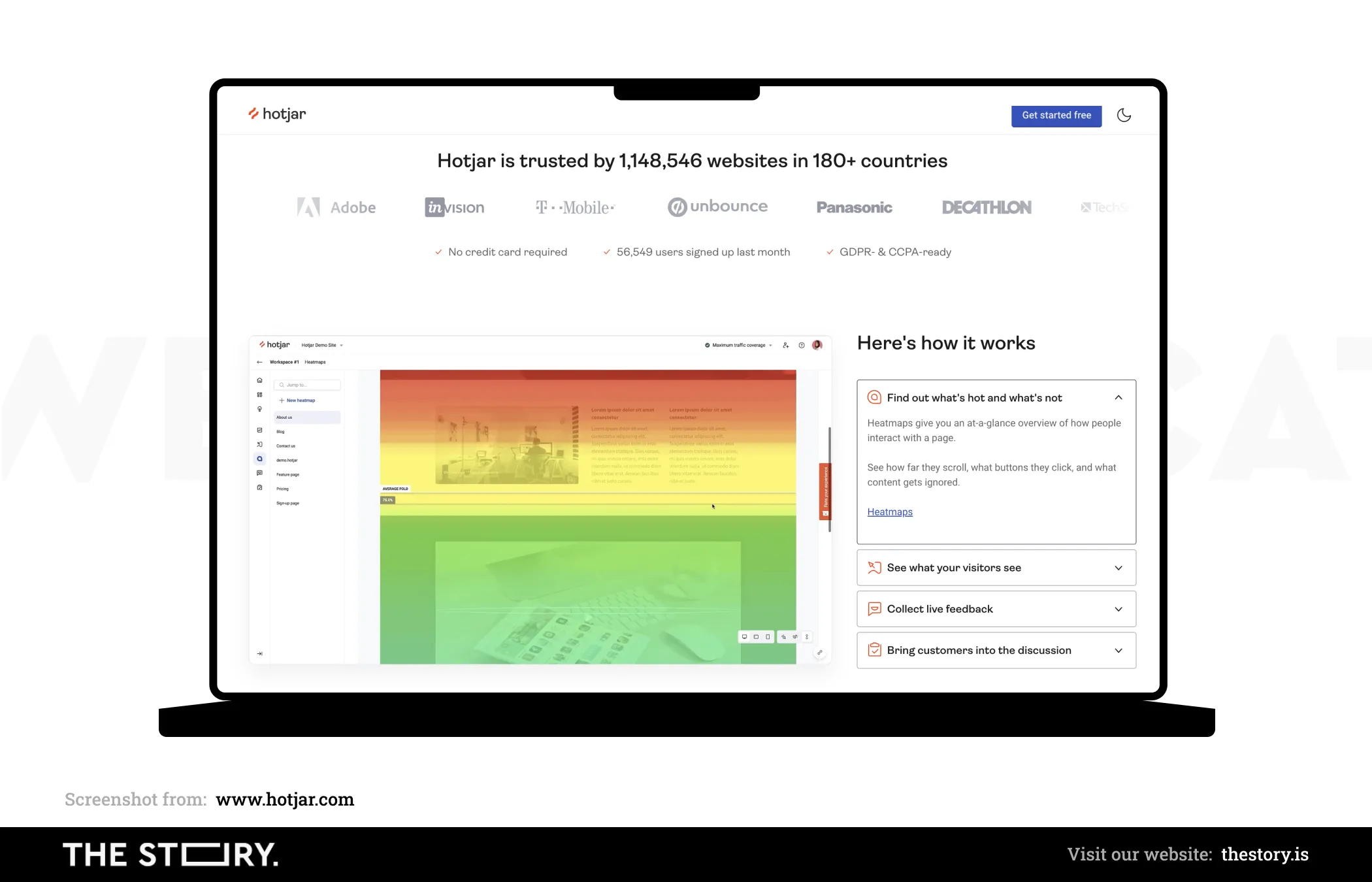Select the active heatmaps icon in demo sidebar

pyautogui.click(x=259, y=459)
